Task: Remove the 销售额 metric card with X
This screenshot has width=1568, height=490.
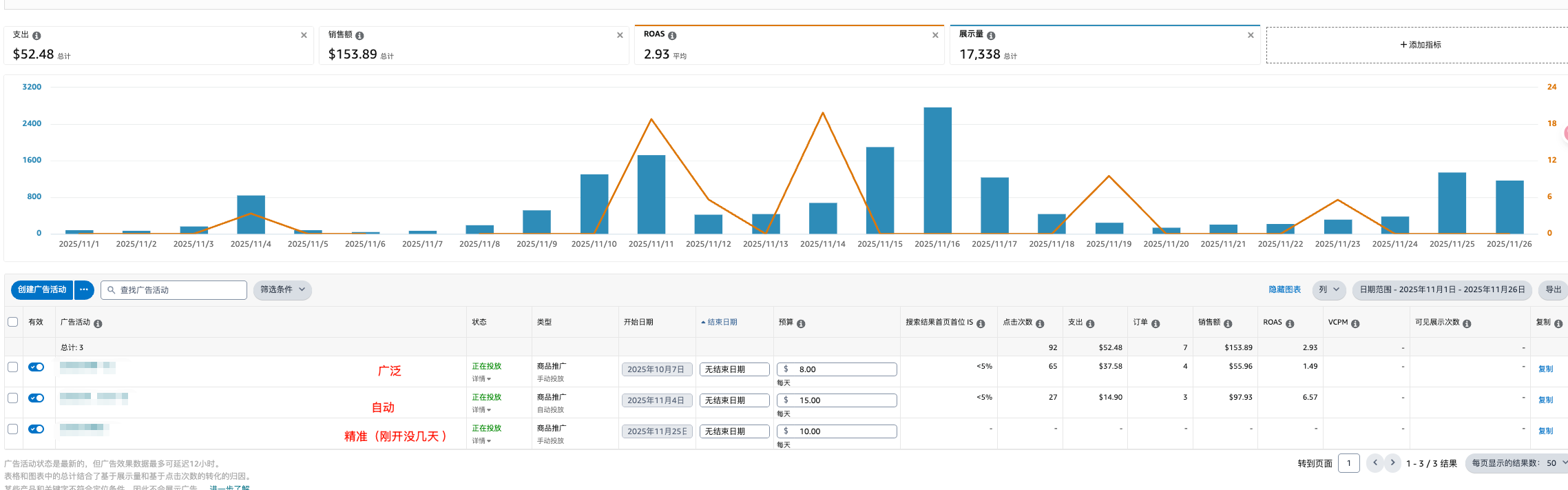Action: [620, 35]
